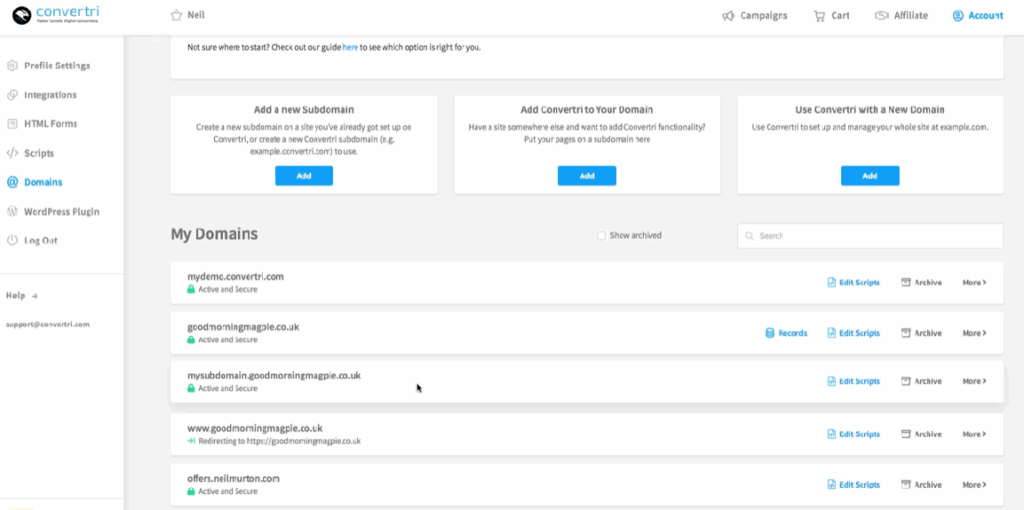Click the Profile Settings gear icon
Screen dimensions: 1024x510
12,66
